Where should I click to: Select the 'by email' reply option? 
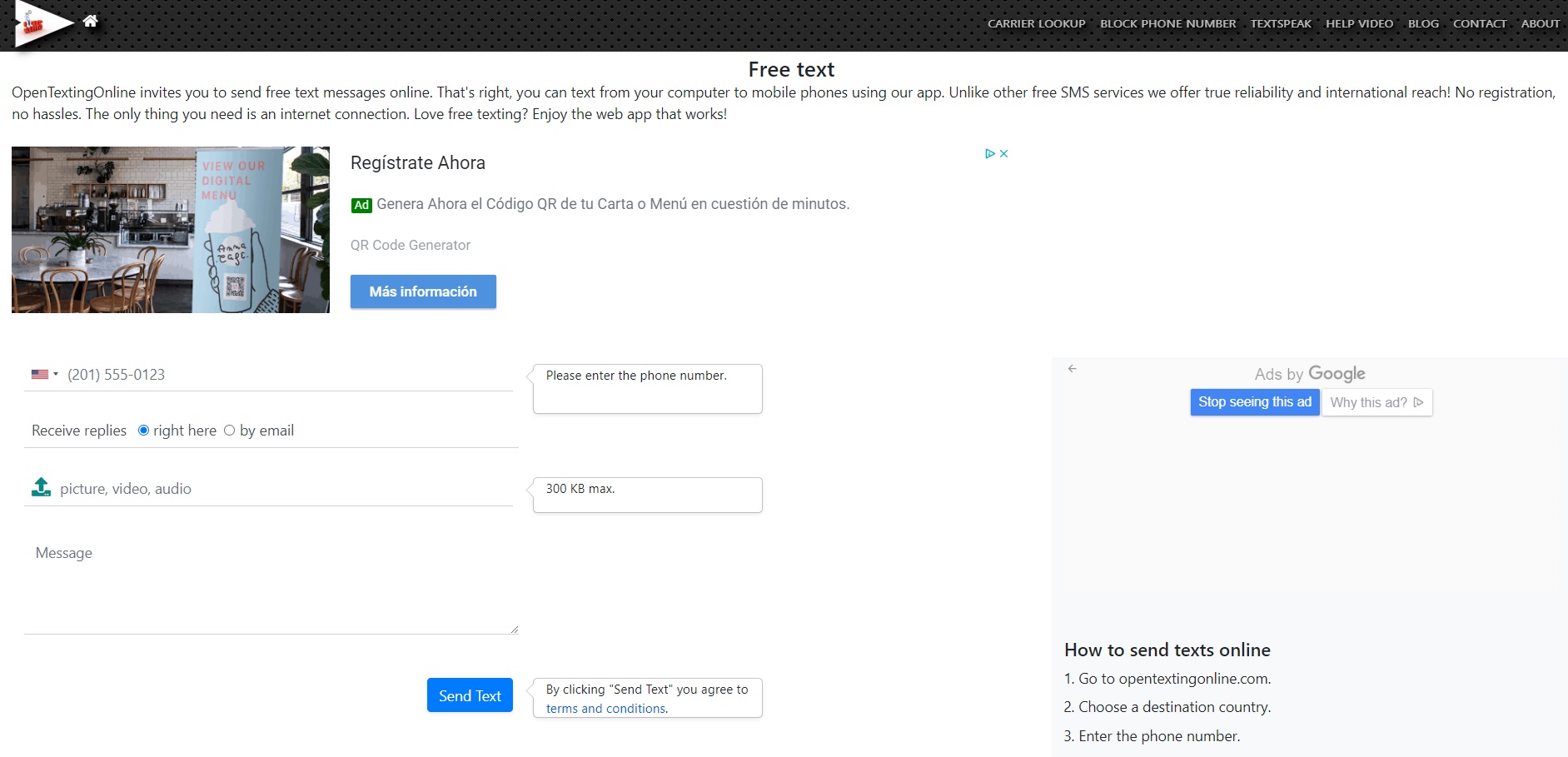click(230, 431)
